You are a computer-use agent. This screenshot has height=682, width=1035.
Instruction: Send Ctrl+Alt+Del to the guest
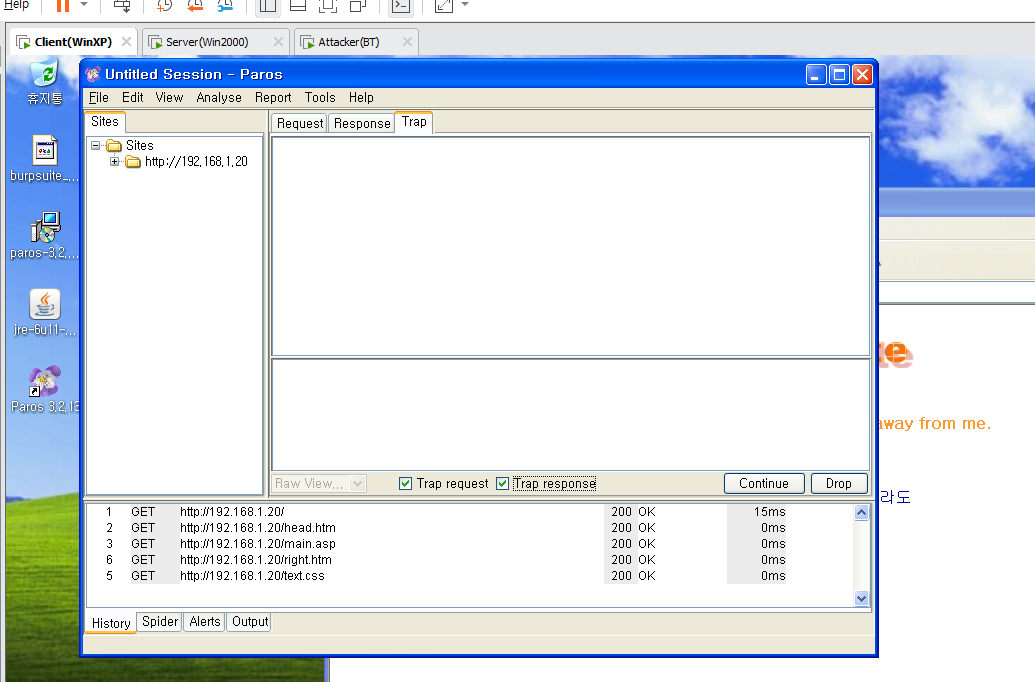point(122,5)
